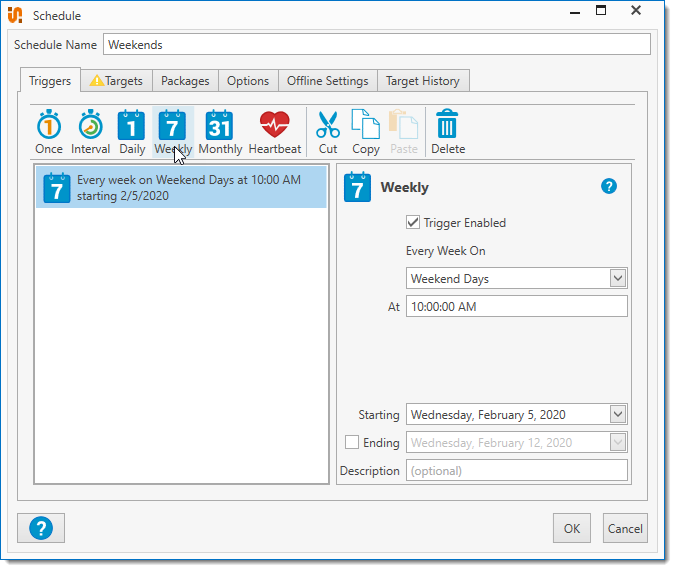Add a Once trigger
This screenshot has width=675, height=570.
coord(49,133)
